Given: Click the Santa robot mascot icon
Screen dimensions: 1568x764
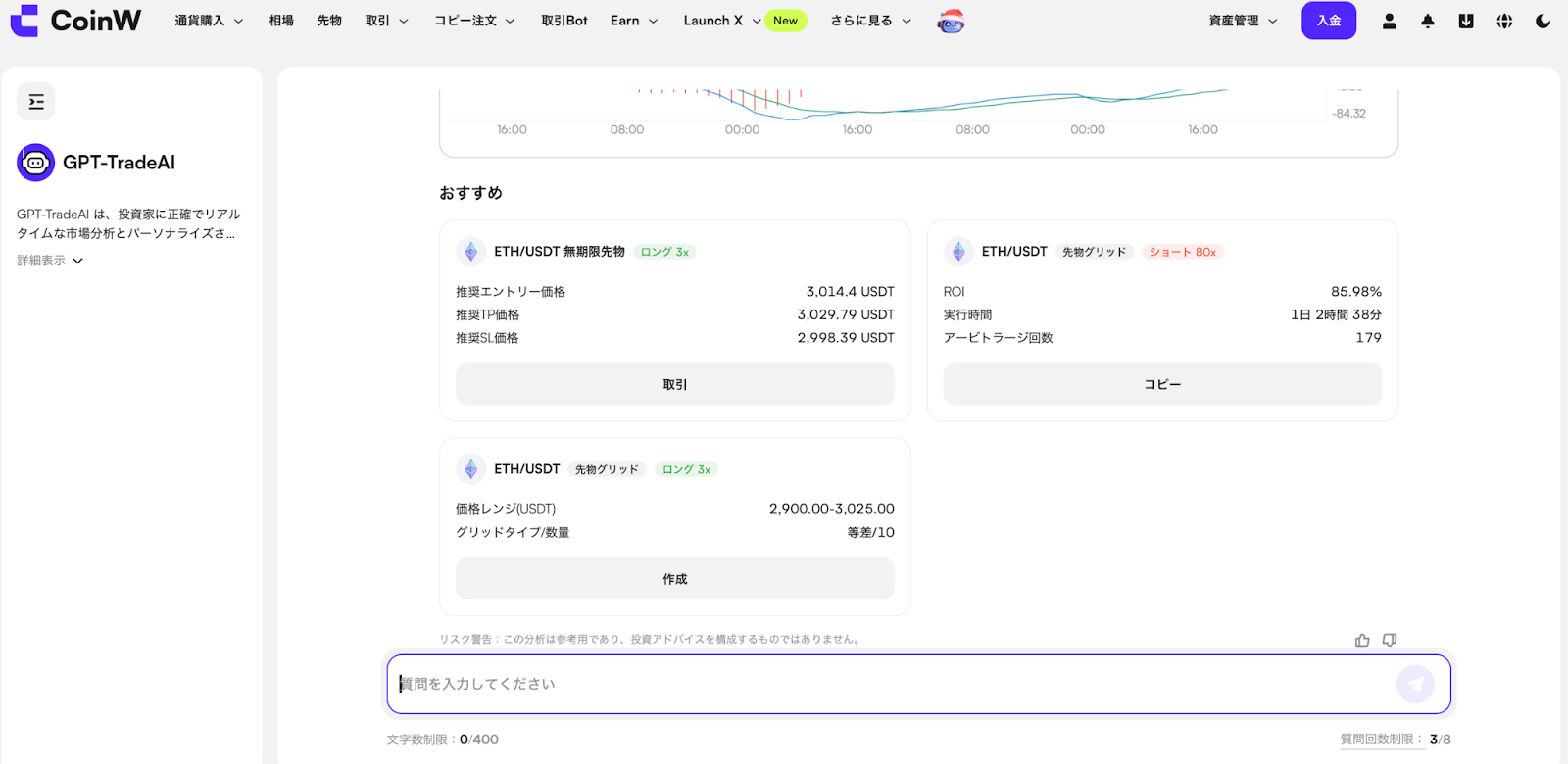Looking at the screenshot, I should 951,21.
